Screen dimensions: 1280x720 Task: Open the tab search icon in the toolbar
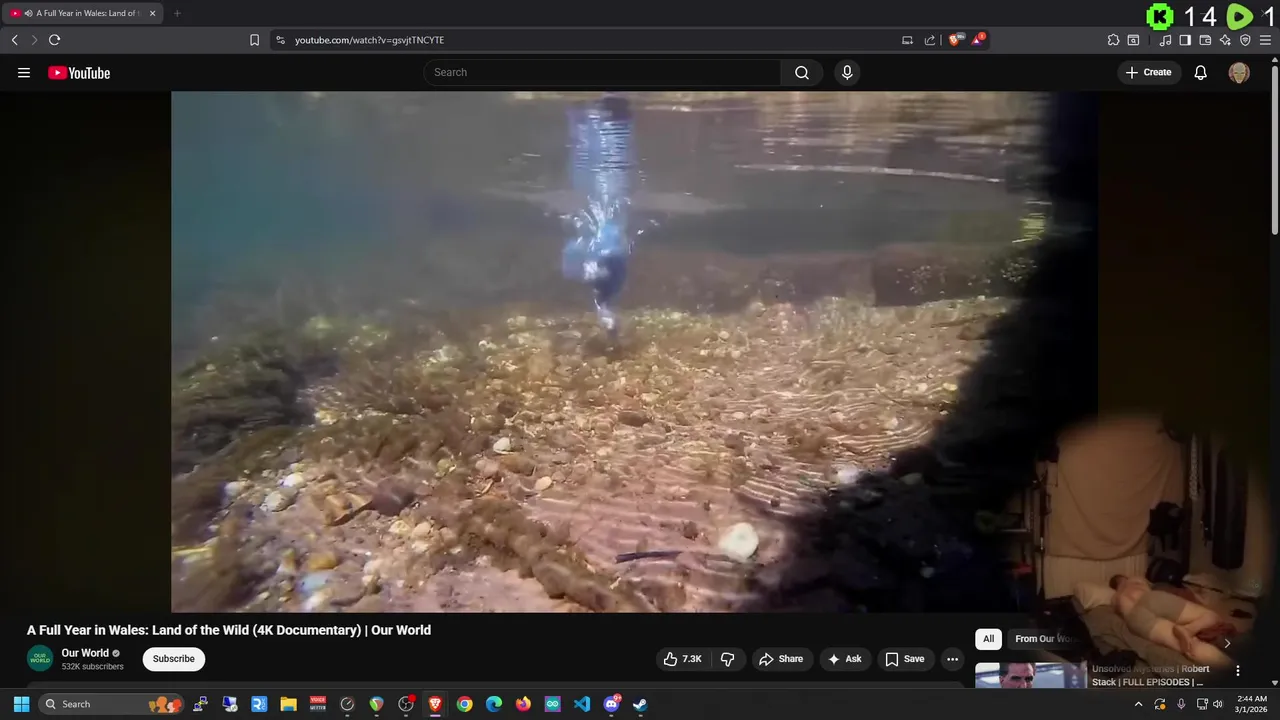(1133, 40)
